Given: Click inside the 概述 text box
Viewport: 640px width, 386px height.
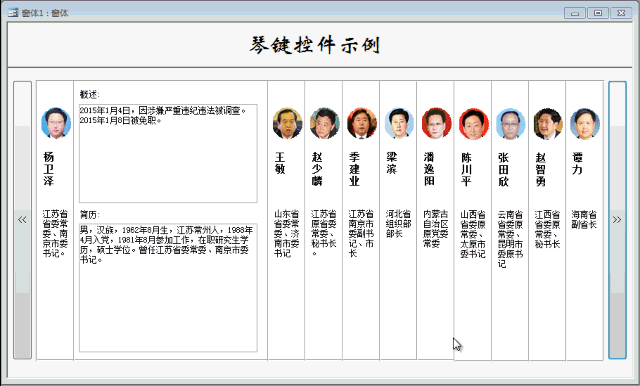Looking at the screenshot, I should [168, 153].
